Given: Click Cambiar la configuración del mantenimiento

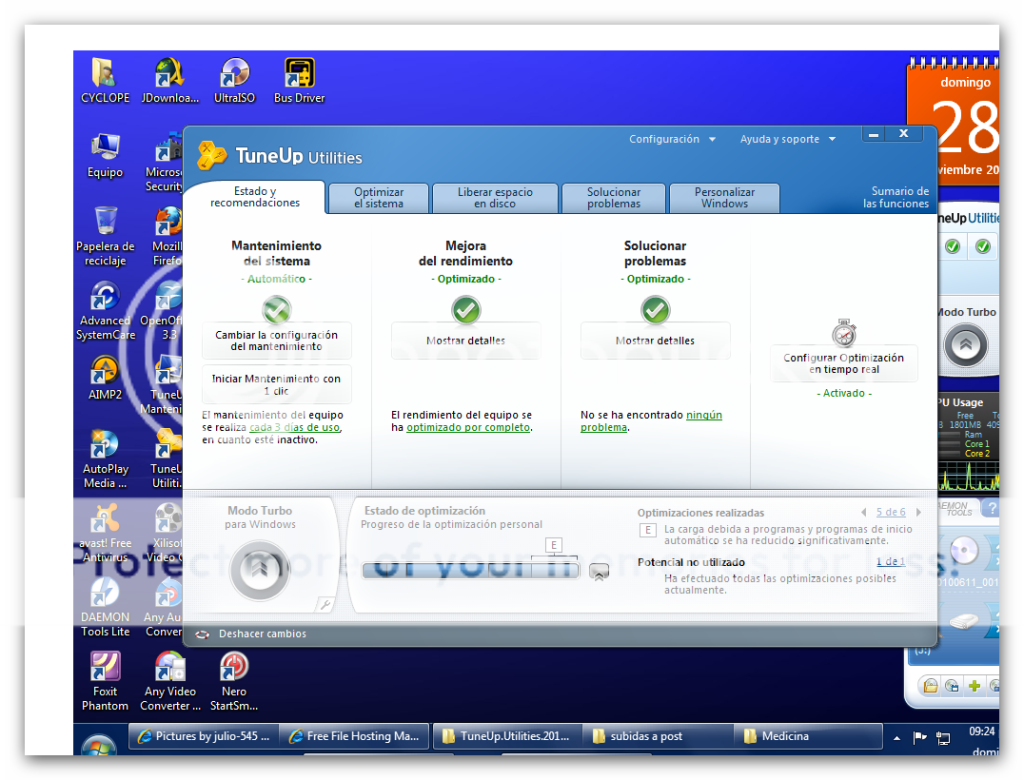Looking at the screenshot, I should [x=276, y=340].
